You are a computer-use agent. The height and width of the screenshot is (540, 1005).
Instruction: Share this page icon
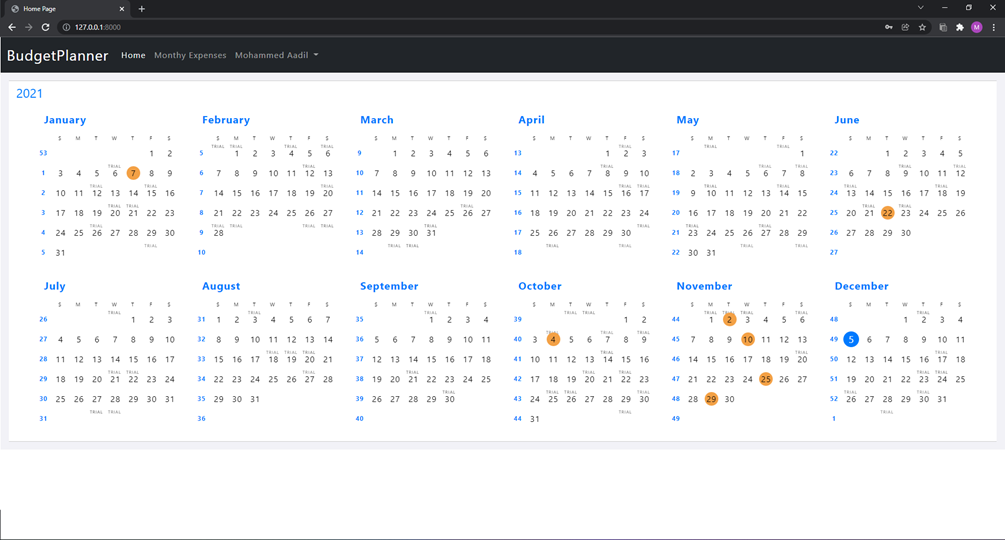pyautogui.click(x=905, y=27)
